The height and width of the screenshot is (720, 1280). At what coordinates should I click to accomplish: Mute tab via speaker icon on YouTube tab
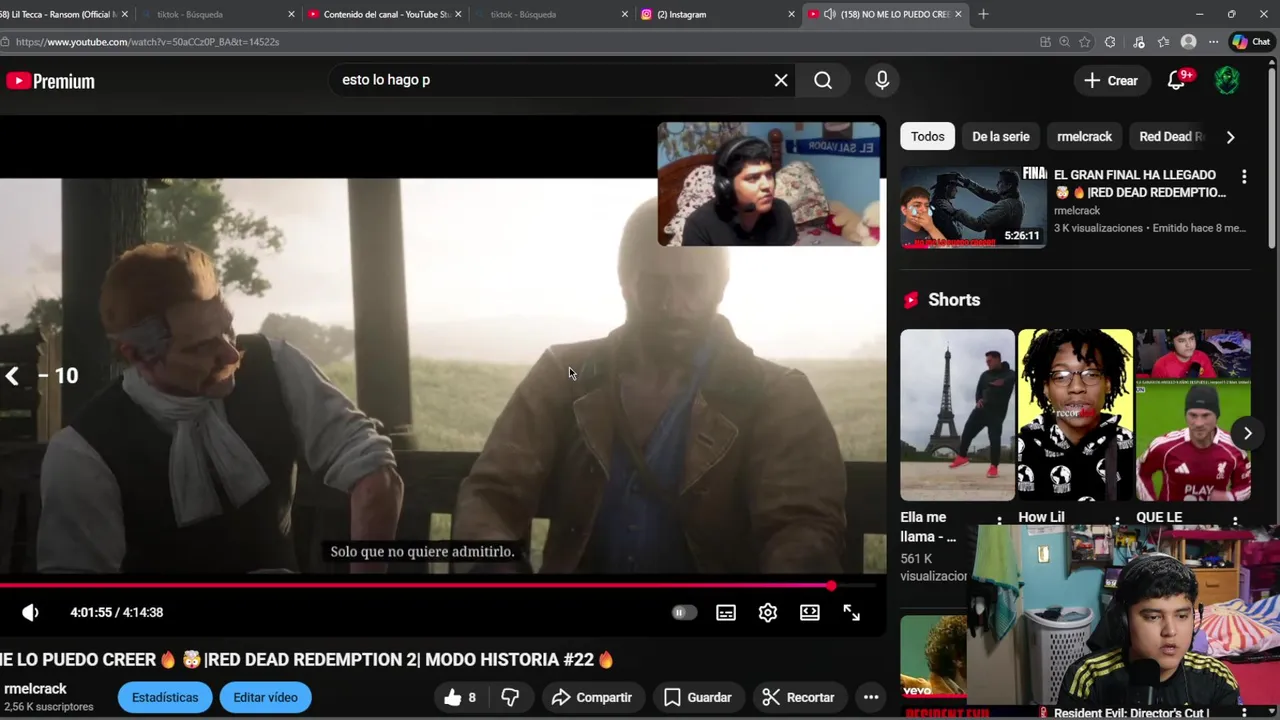(x=829, y=14)
